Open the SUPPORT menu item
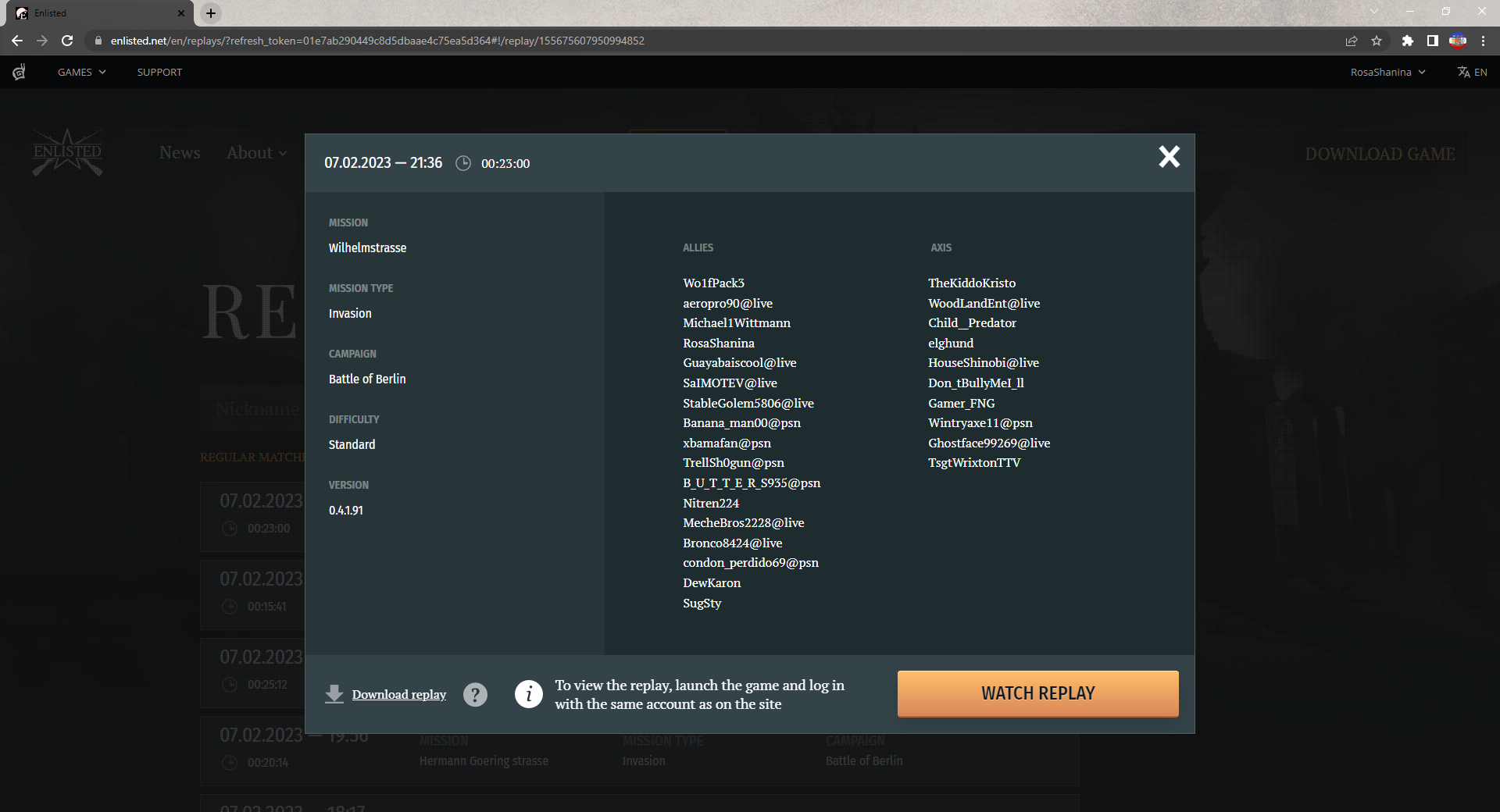The width and height of the screenshot is (1500, 812). pyautogui.click(x=159, y=72)
